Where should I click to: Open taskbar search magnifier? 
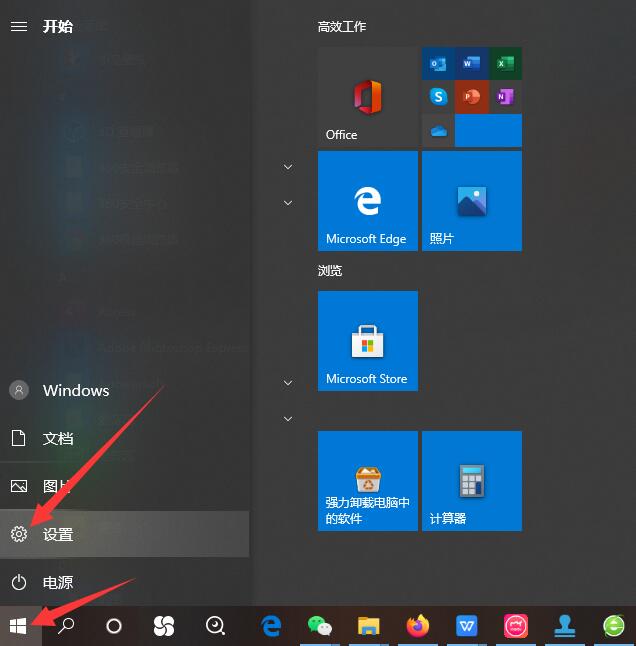tap(66, 626)
